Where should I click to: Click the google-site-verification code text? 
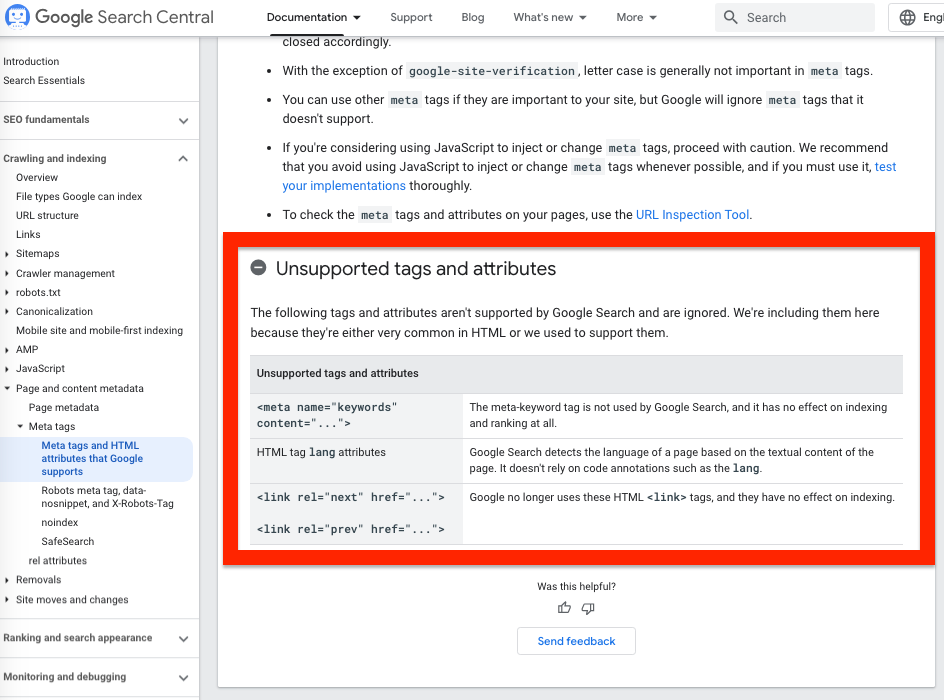[492, 71]
